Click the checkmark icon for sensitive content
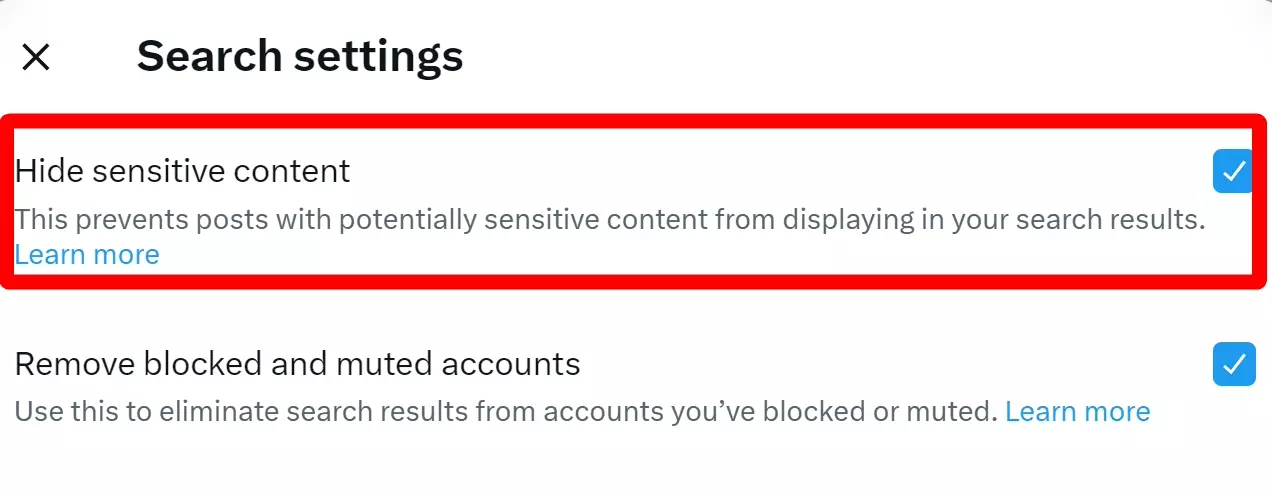The width and height of the screenshot is (1272, 497). 1233,171
